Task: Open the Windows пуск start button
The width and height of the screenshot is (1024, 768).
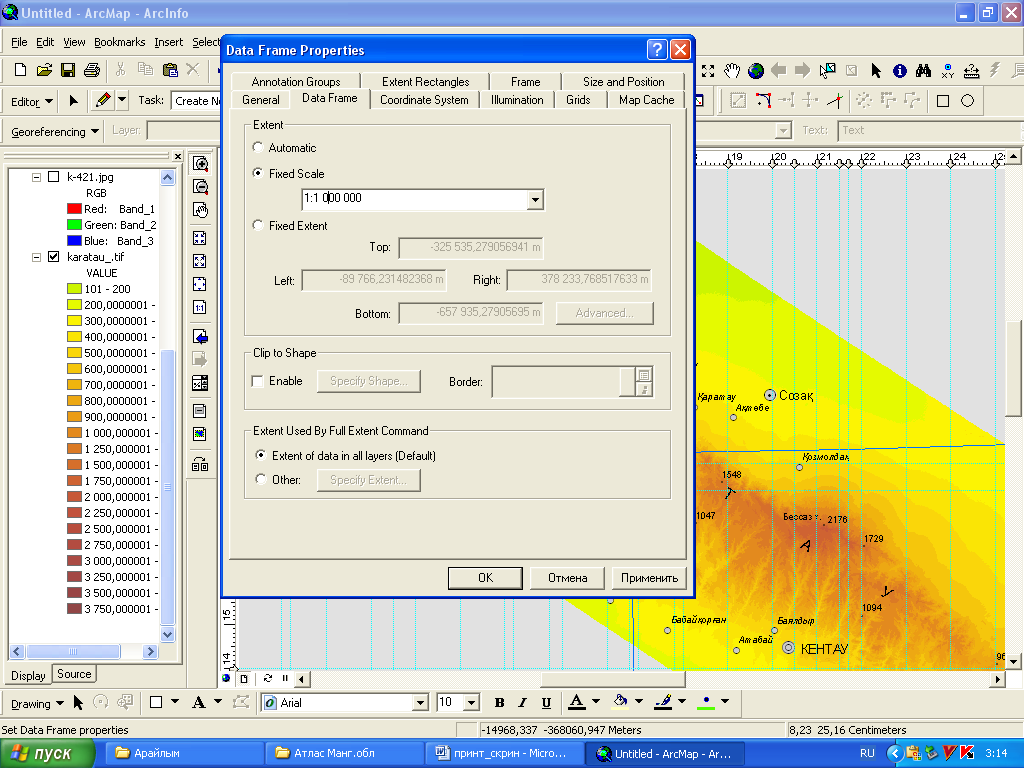Action: [47, 753]
